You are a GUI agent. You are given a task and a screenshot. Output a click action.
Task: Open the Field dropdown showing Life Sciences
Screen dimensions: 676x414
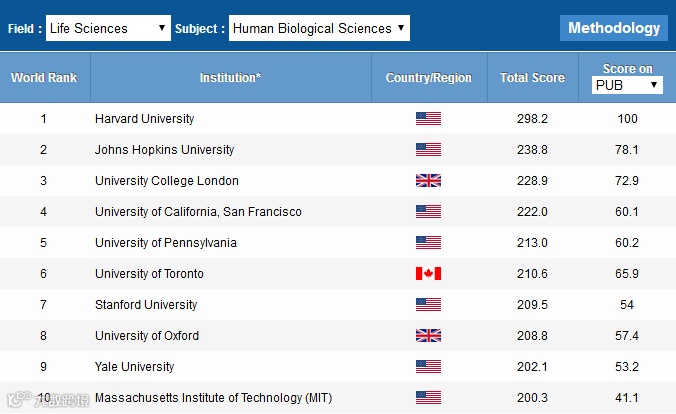(108, 28)
